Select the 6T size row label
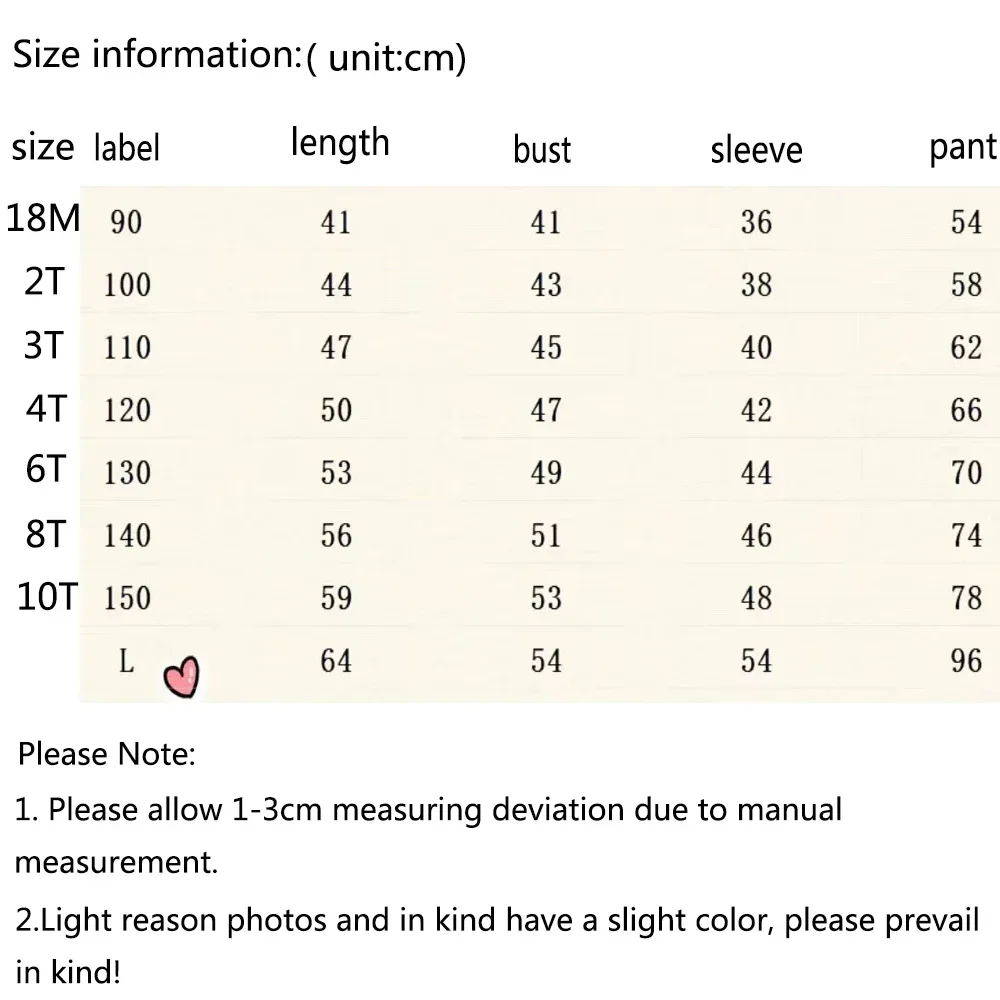1000x1000 pixels. click(x=46, y=469)
